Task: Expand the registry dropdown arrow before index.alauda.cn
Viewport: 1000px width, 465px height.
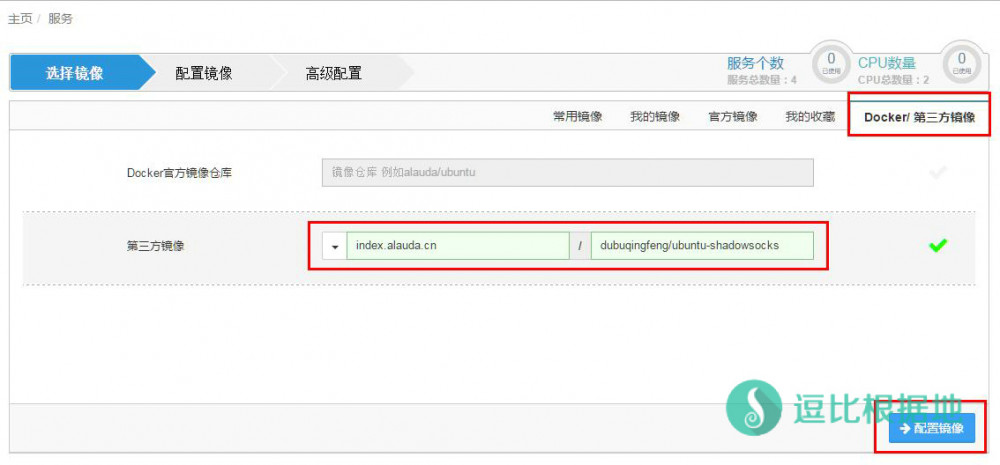Action: [334, 246]
